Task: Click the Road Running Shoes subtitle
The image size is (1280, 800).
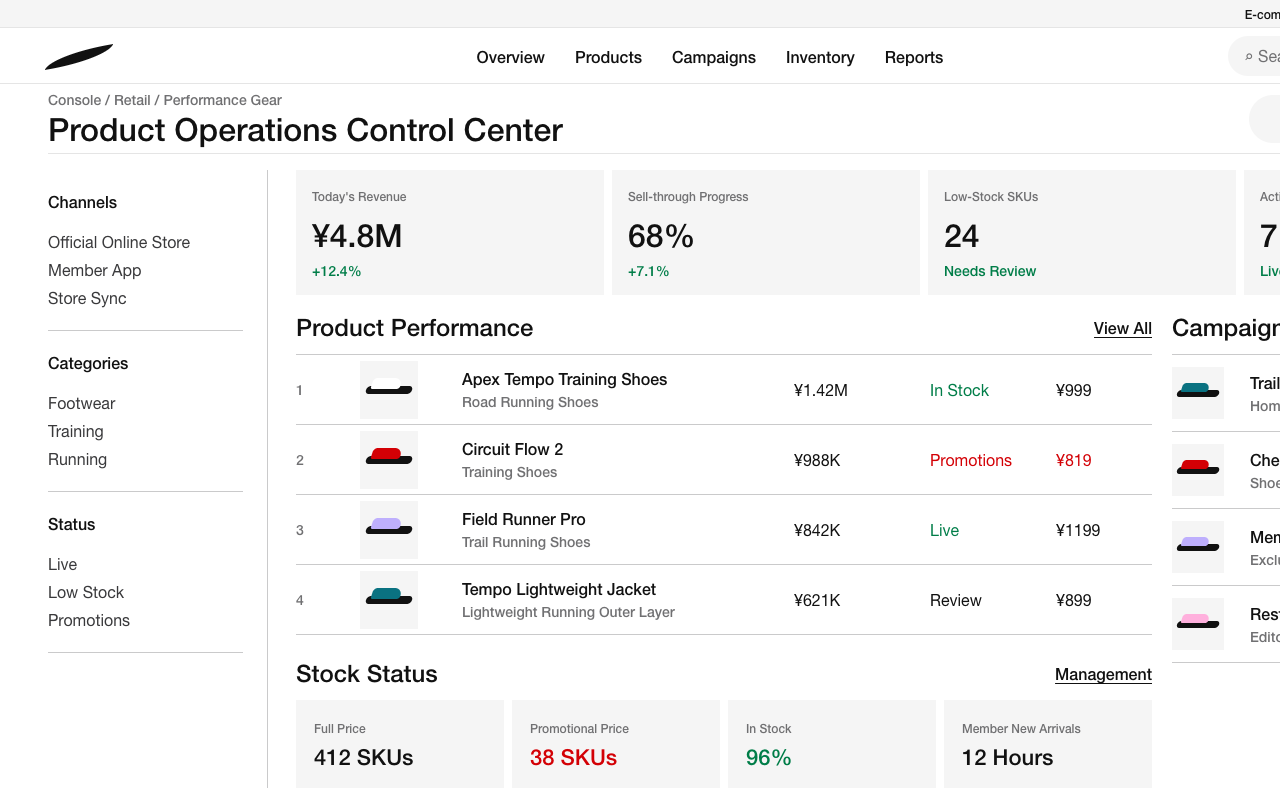Action: [x=530, y=402]
